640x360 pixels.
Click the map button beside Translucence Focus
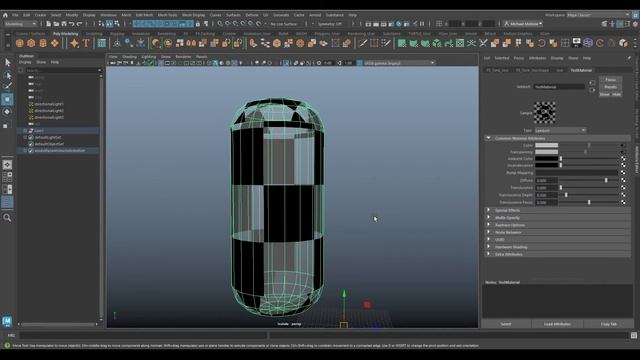(623, 202)
